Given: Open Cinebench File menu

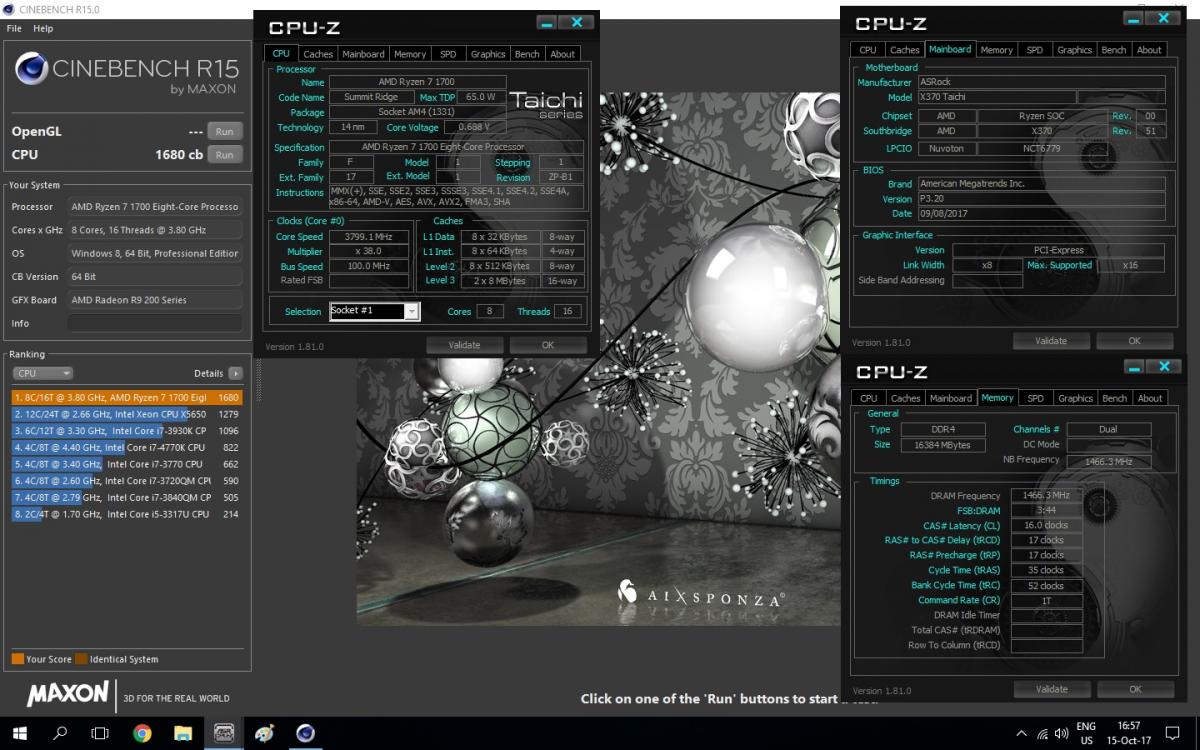Looking at the screenshot, I should pyautogui.click(x=14, y=28).
